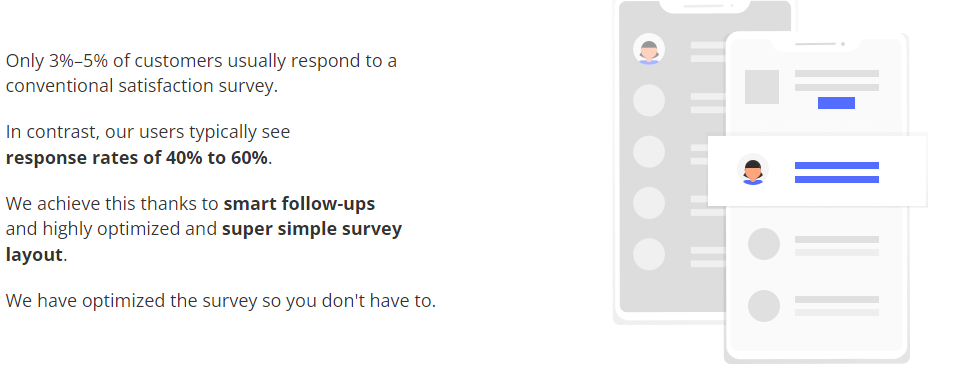Click the upper gray circle placeholder on the front phone

(x=764, y=244)
